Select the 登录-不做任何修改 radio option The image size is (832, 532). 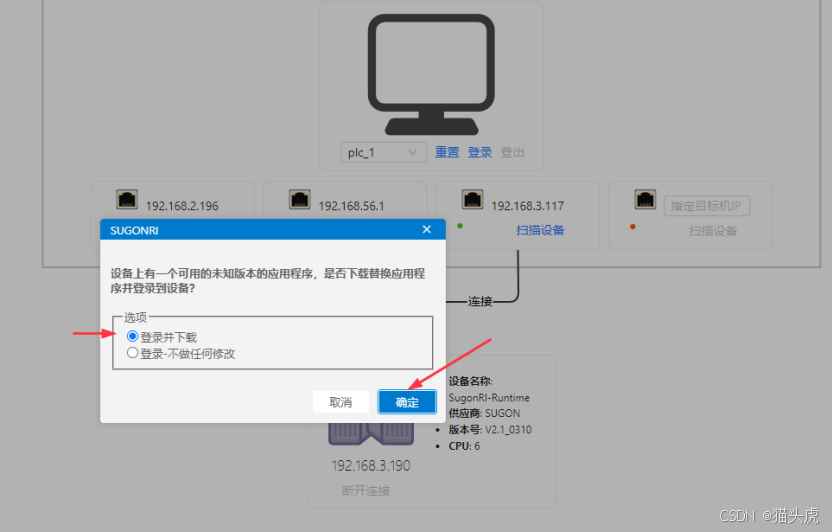133,353
